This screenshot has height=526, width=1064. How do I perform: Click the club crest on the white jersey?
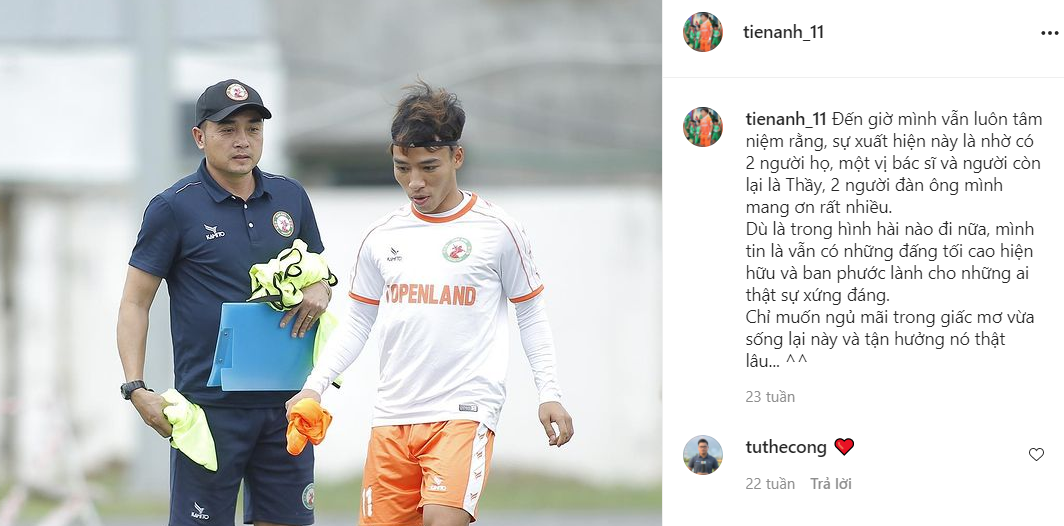tap(457, 249)
